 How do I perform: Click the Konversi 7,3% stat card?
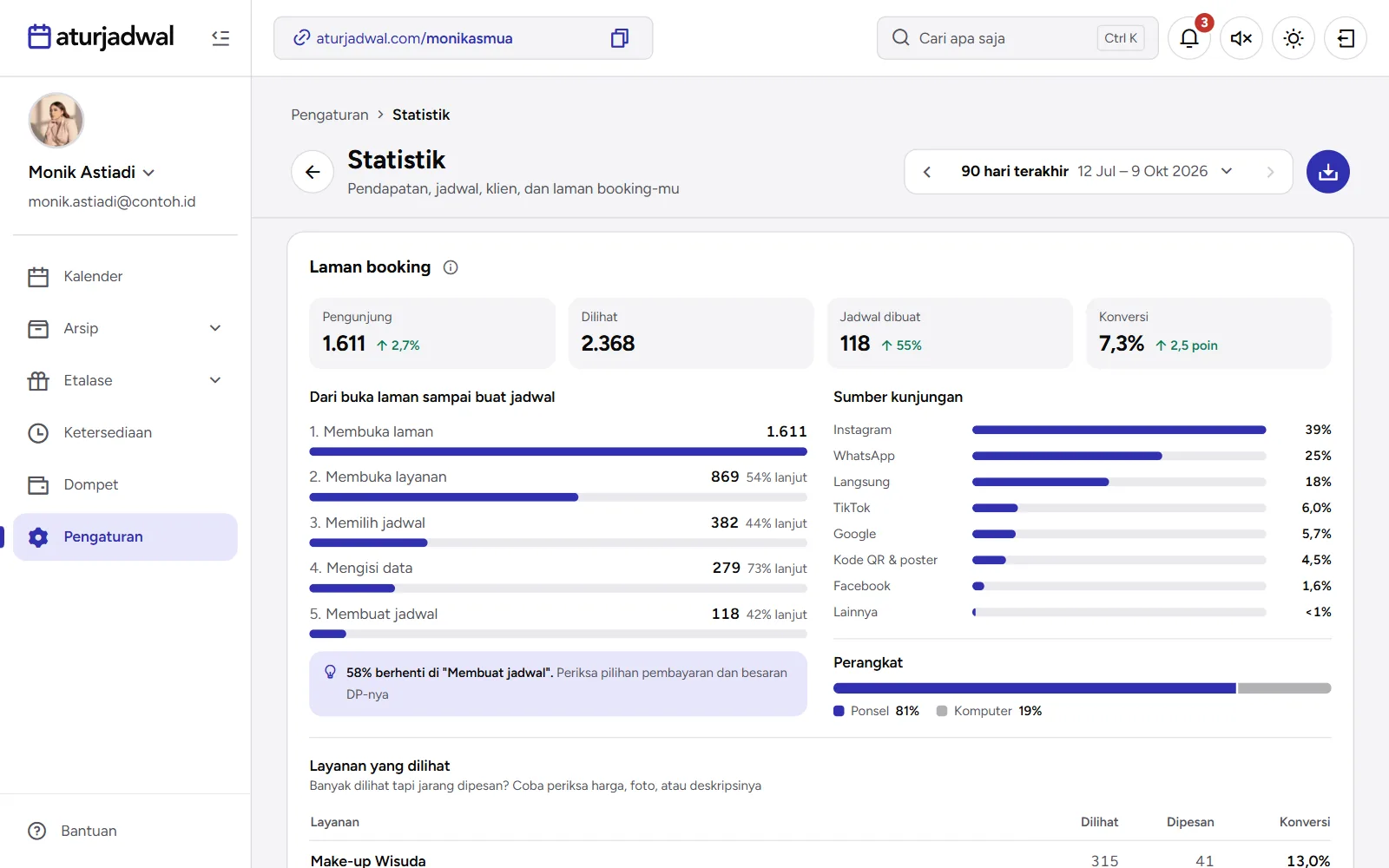coord(1208,333)
